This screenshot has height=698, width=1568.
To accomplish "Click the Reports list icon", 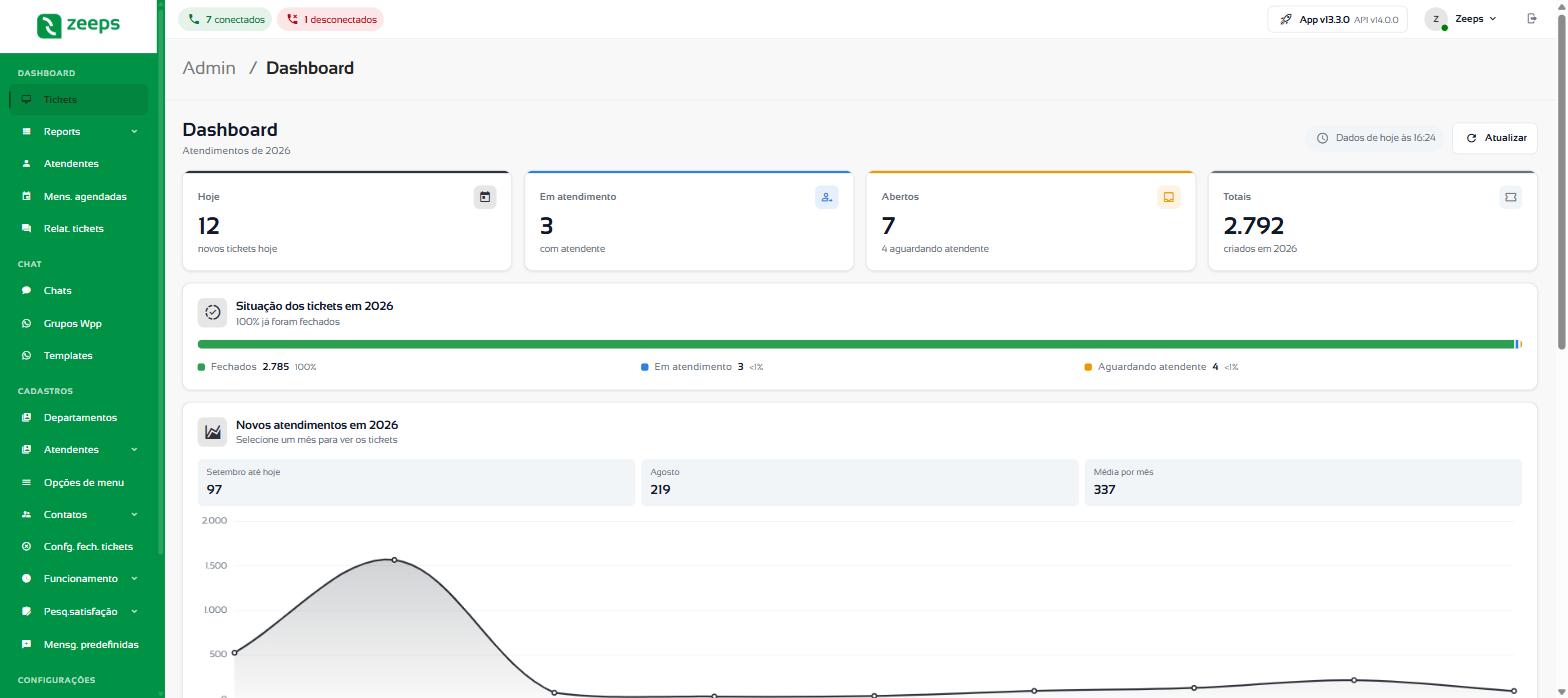I will [26, 131].
